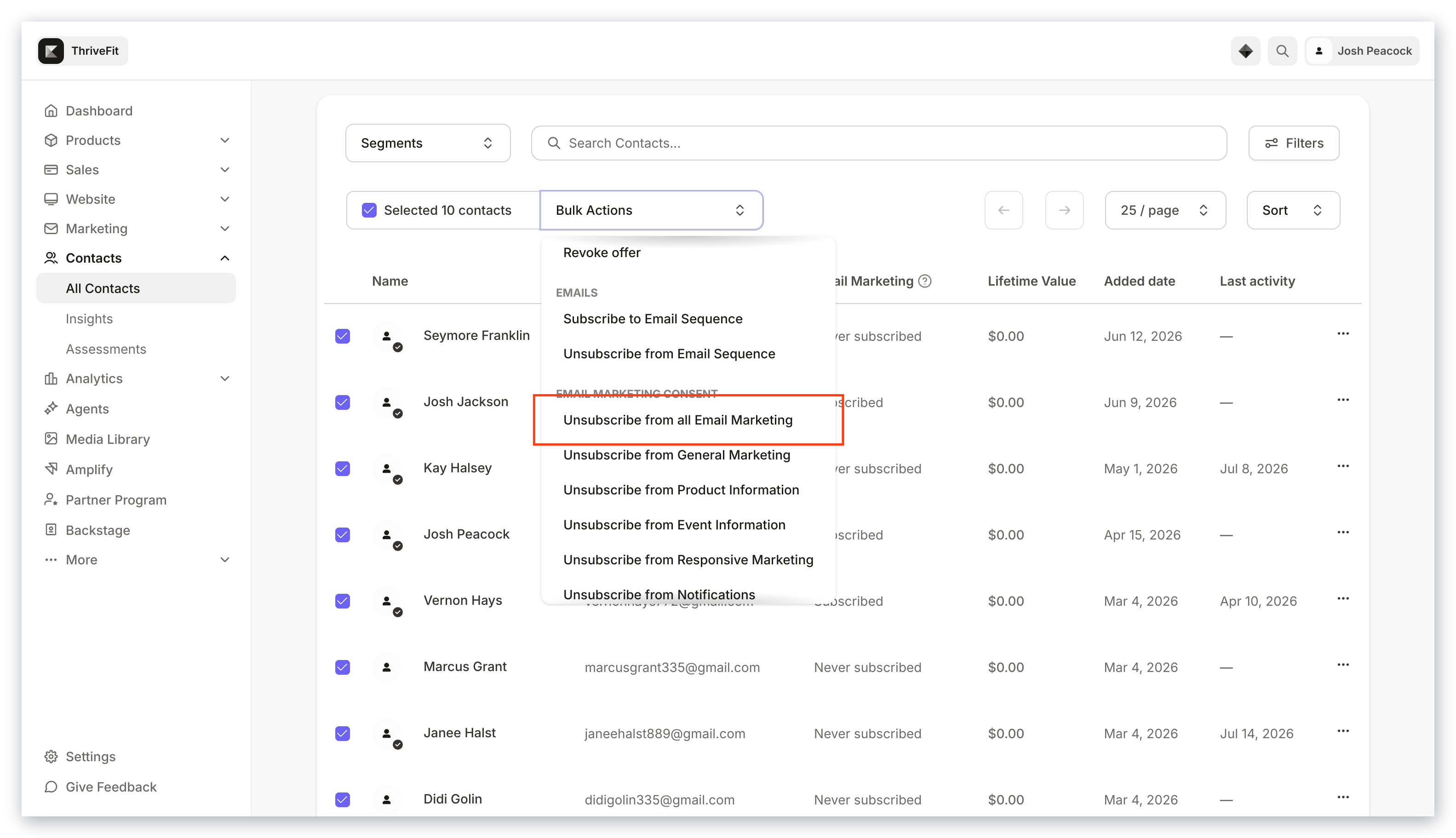Open Insights under Contacts
Image resolution: width=1456 pixels, height=838 pixels.
pos(89,318)
